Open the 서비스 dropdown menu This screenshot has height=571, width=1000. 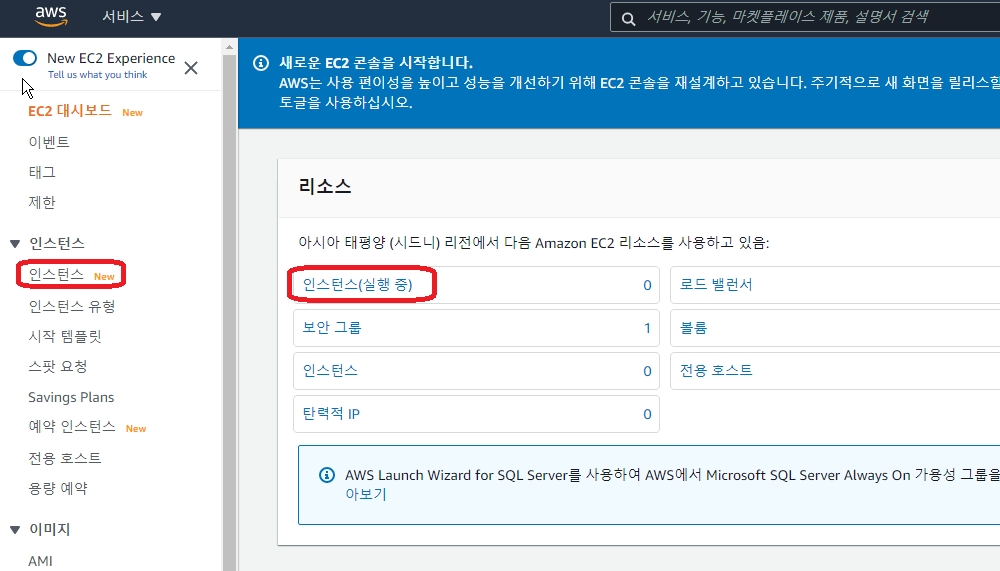click(131, 17)
